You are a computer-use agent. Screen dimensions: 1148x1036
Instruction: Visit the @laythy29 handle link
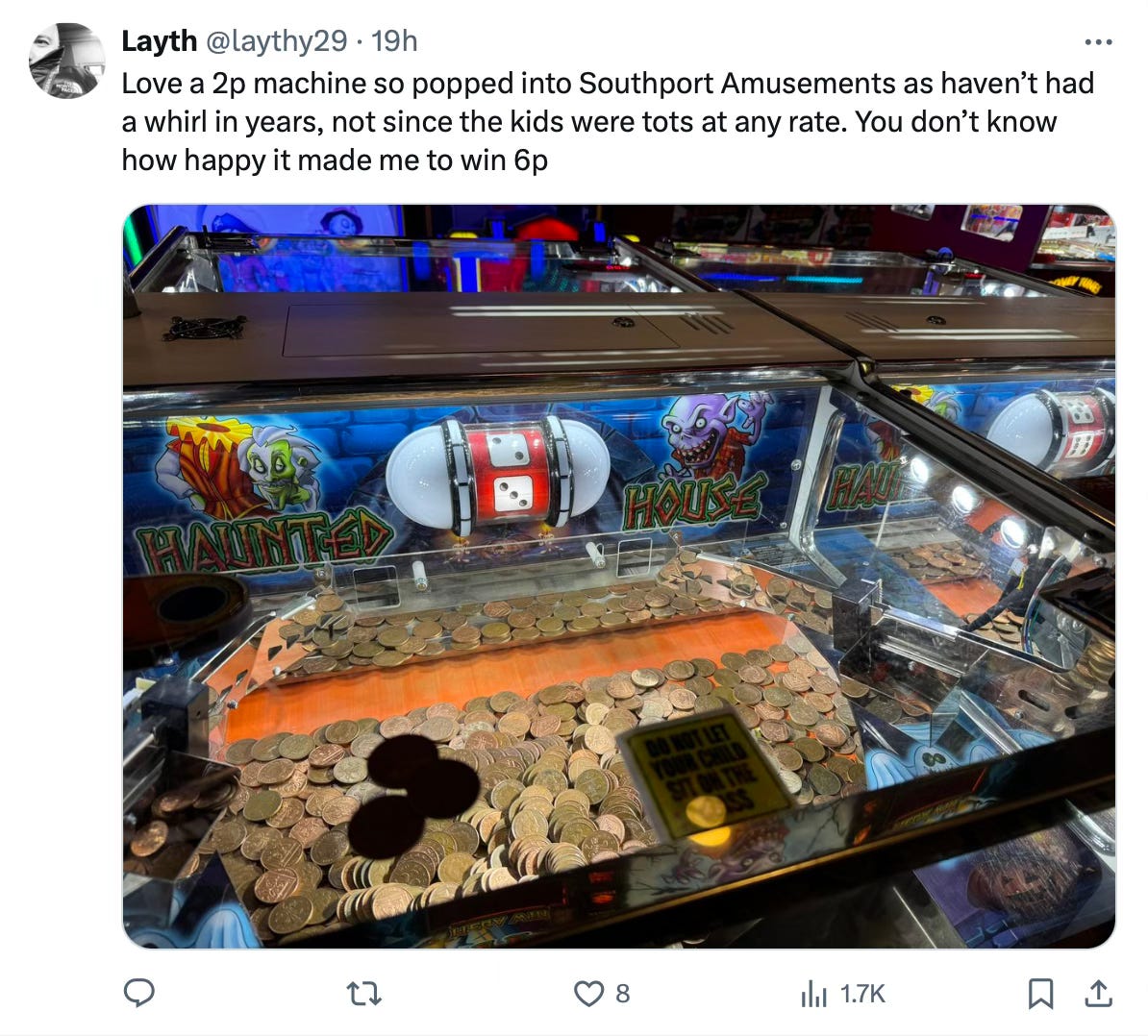(x=277, y=41)
